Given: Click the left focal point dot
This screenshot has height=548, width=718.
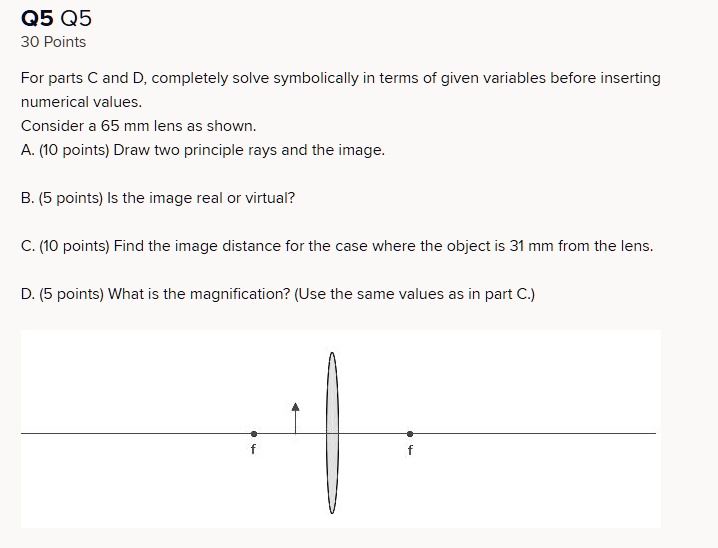Looking at the screenshot, I should click(254, 434).
